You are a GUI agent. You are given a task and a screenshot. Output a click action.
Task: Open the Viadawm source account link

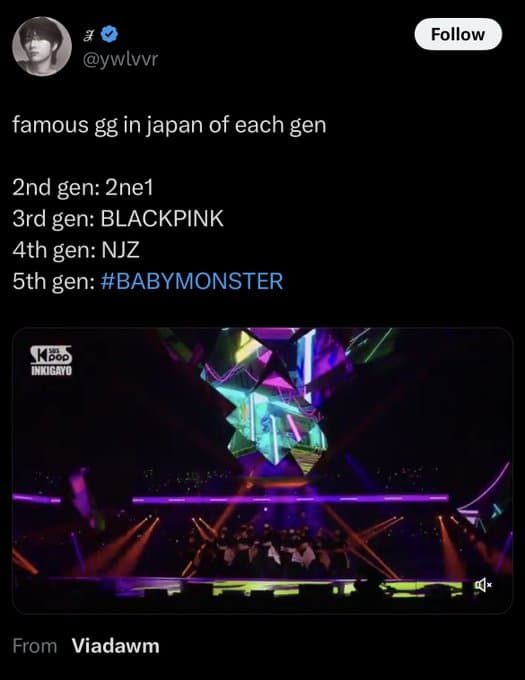115,646
